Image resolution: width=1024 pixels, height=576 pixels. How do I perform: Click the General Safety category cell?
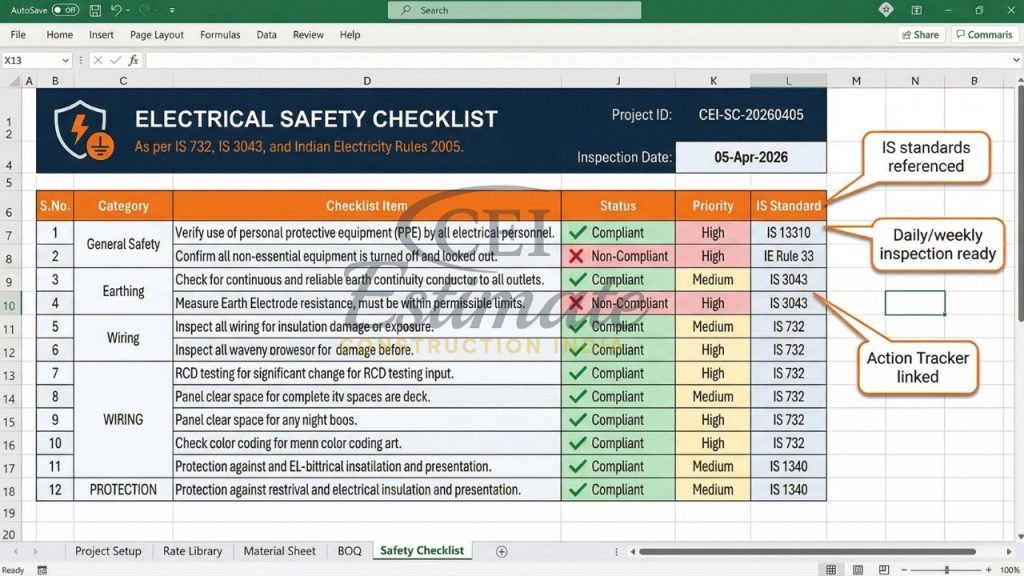point(123,244)
